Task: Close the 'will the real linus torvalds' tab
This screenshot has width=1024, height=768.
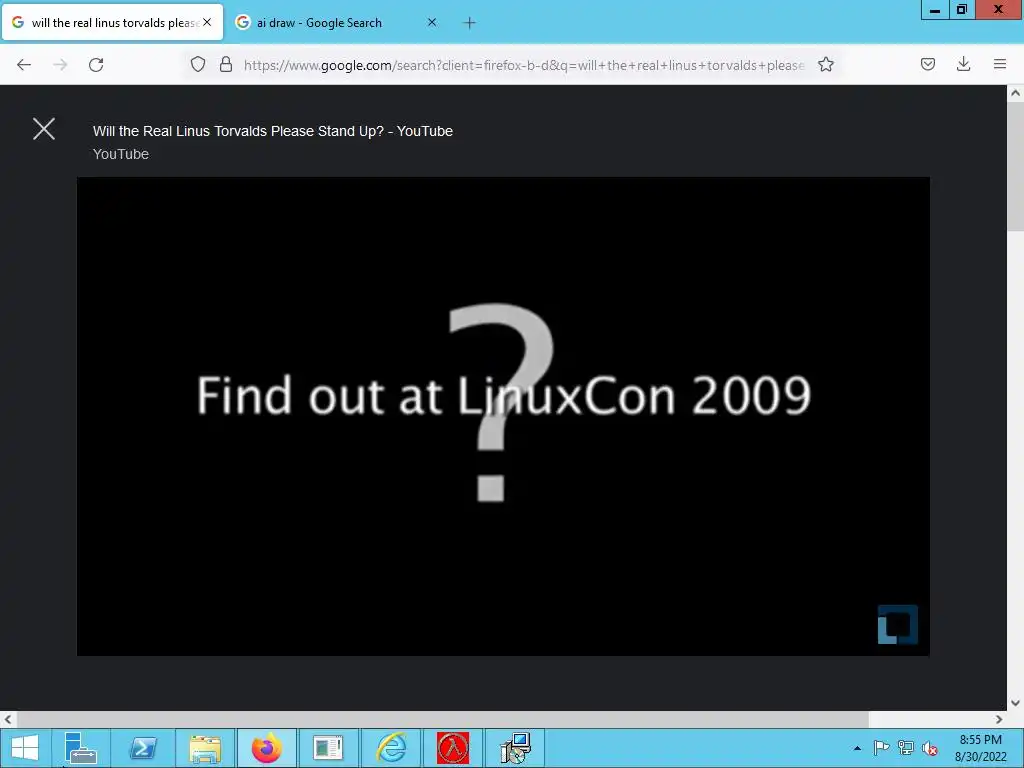Action: (x=207, y=22)
